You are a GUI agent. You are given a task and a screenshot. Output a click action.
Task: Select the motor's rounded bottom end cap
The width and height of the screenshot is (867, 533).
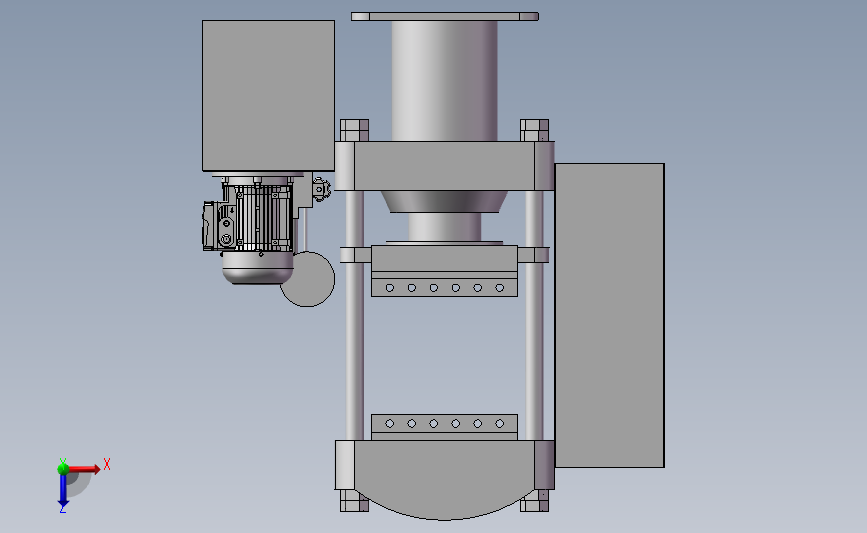coord(258,268)
